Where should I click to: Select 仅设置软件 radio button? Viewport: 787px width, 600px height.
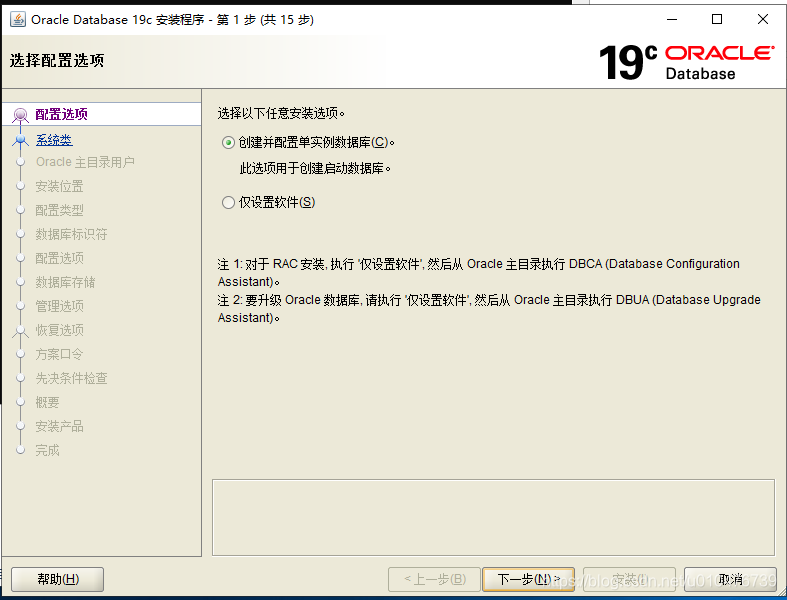tap(228, 203)
